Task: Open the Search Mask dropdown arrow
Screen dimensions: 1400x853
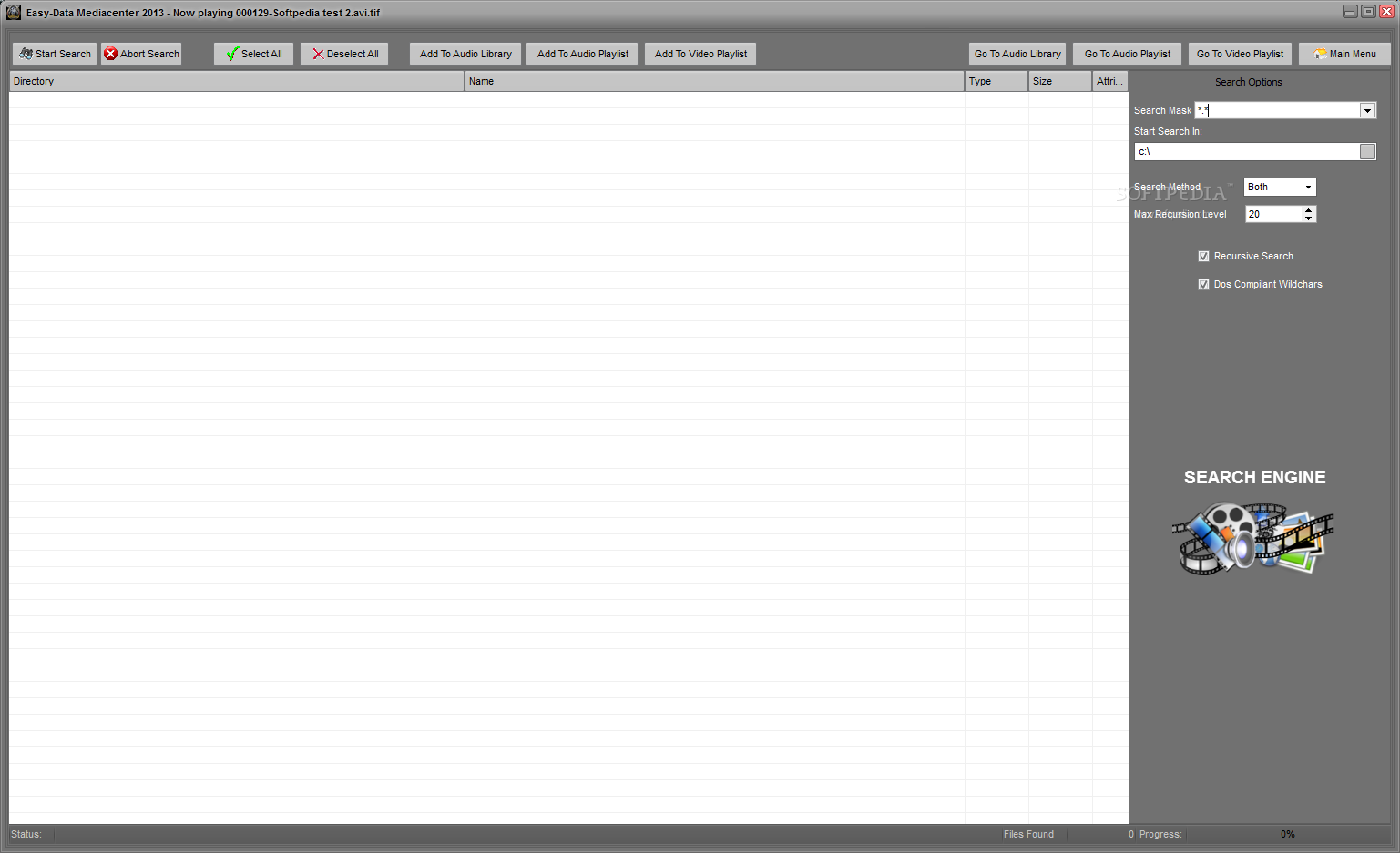Action: click(1367, 110)
